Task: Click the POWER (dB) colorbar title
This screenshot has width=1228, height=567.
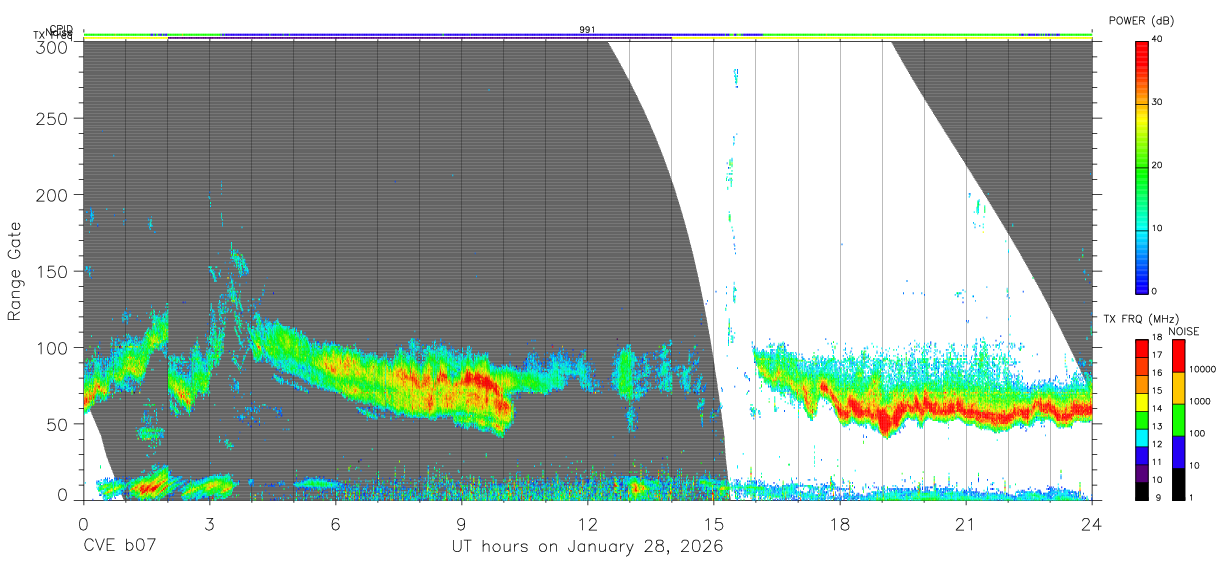Action: pos(1141,20)
